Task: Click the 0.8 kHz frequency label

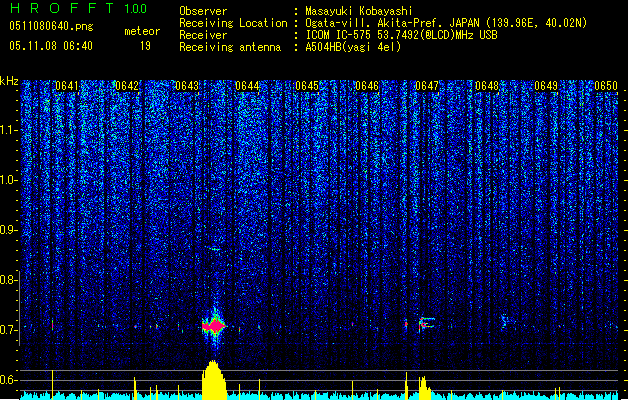Action: pyautogui.click(x=8, y=280)
